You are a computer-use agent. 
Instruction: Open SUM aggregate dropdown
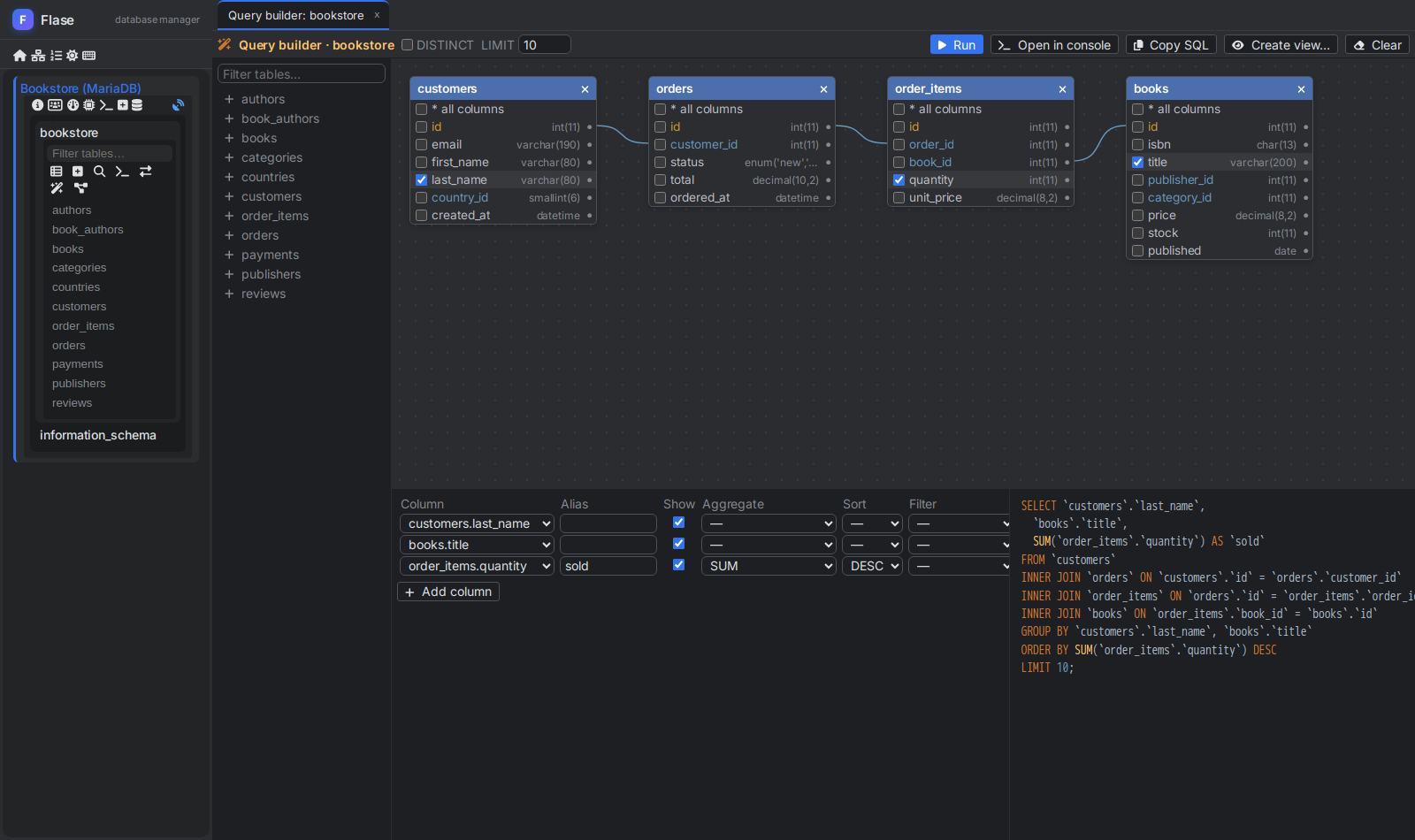(x=769, y=566)
